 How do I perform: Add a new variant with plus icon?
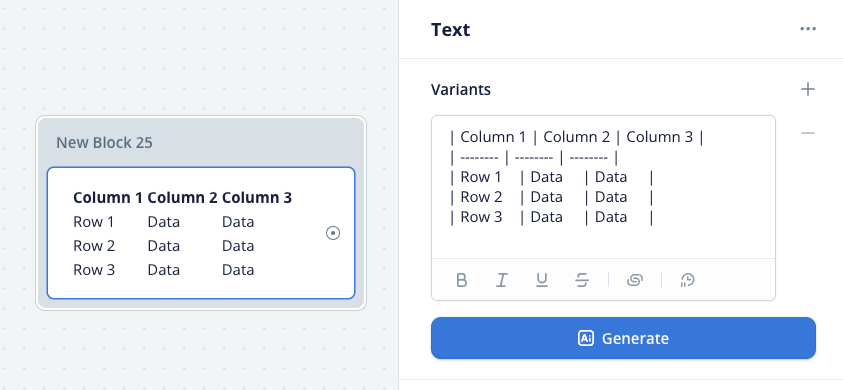point(808,89)
